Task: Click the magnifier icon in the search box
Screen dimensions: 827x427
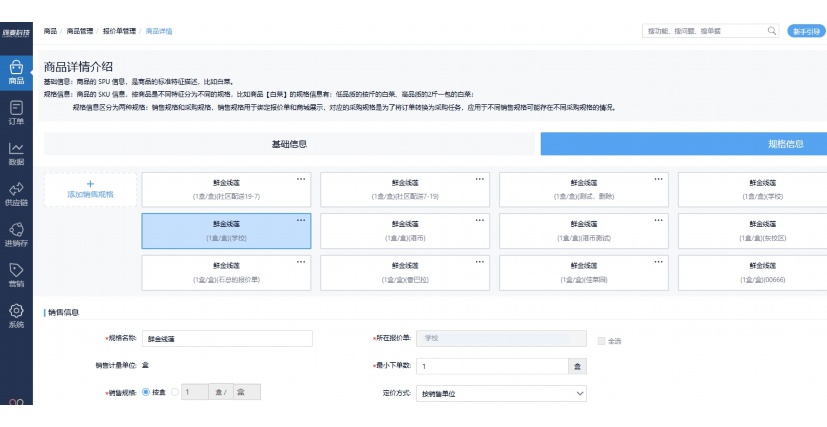Action: (x=771, y=31)
